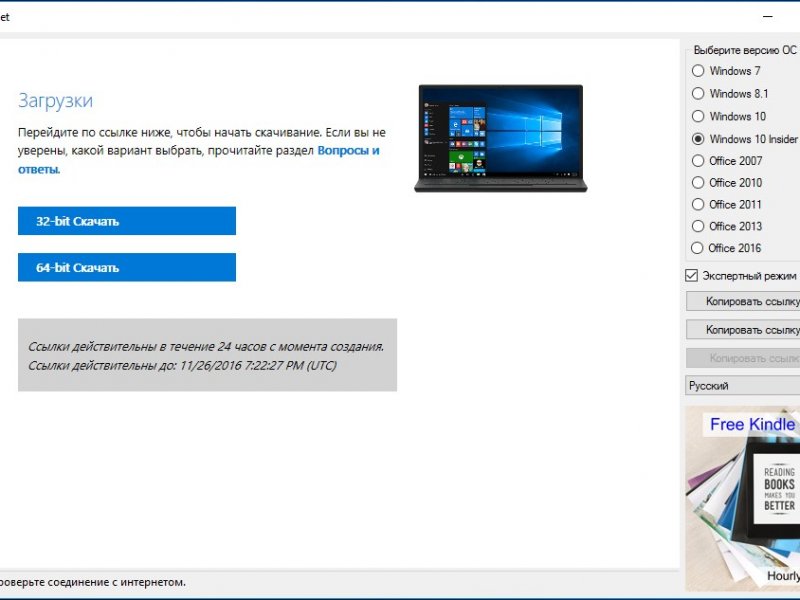Choose Office 2007 from the version list
The width and height of the screenshot is (800, 600).
point(697,161)
